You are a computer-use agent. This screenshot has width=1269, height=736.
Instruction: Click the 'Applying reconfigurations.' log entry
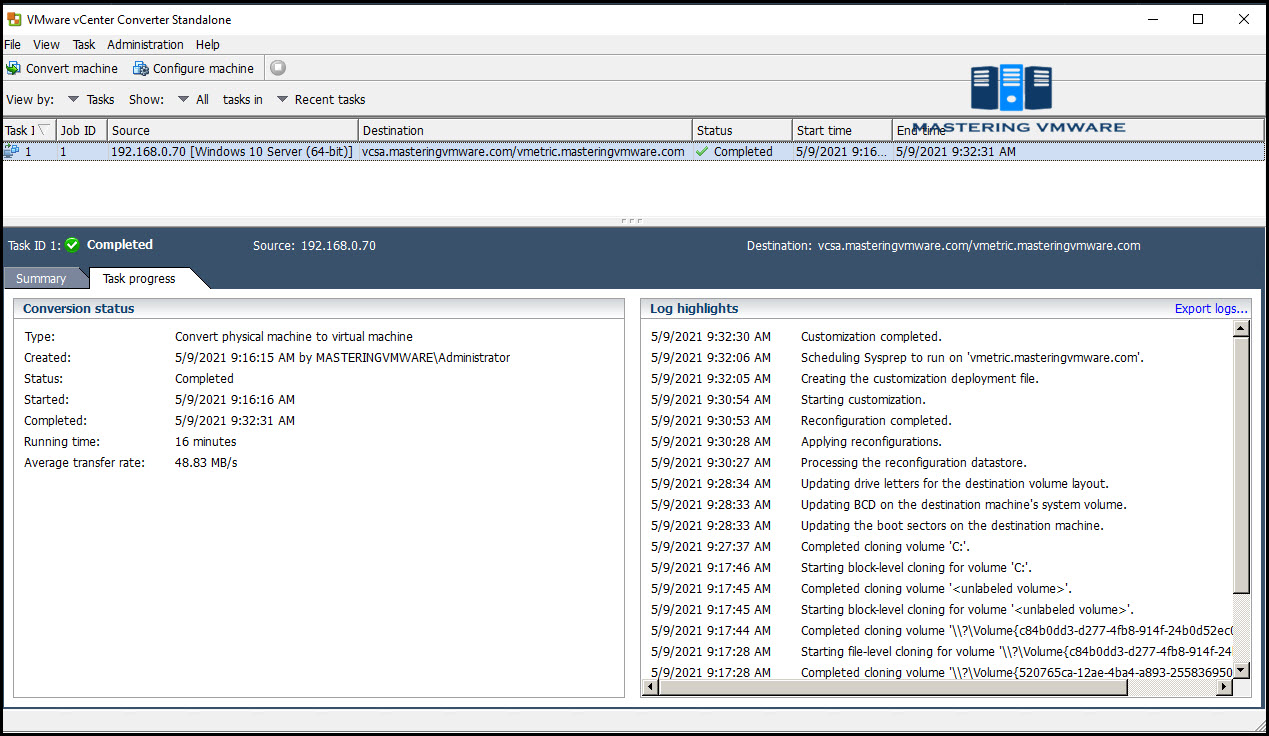871,442
